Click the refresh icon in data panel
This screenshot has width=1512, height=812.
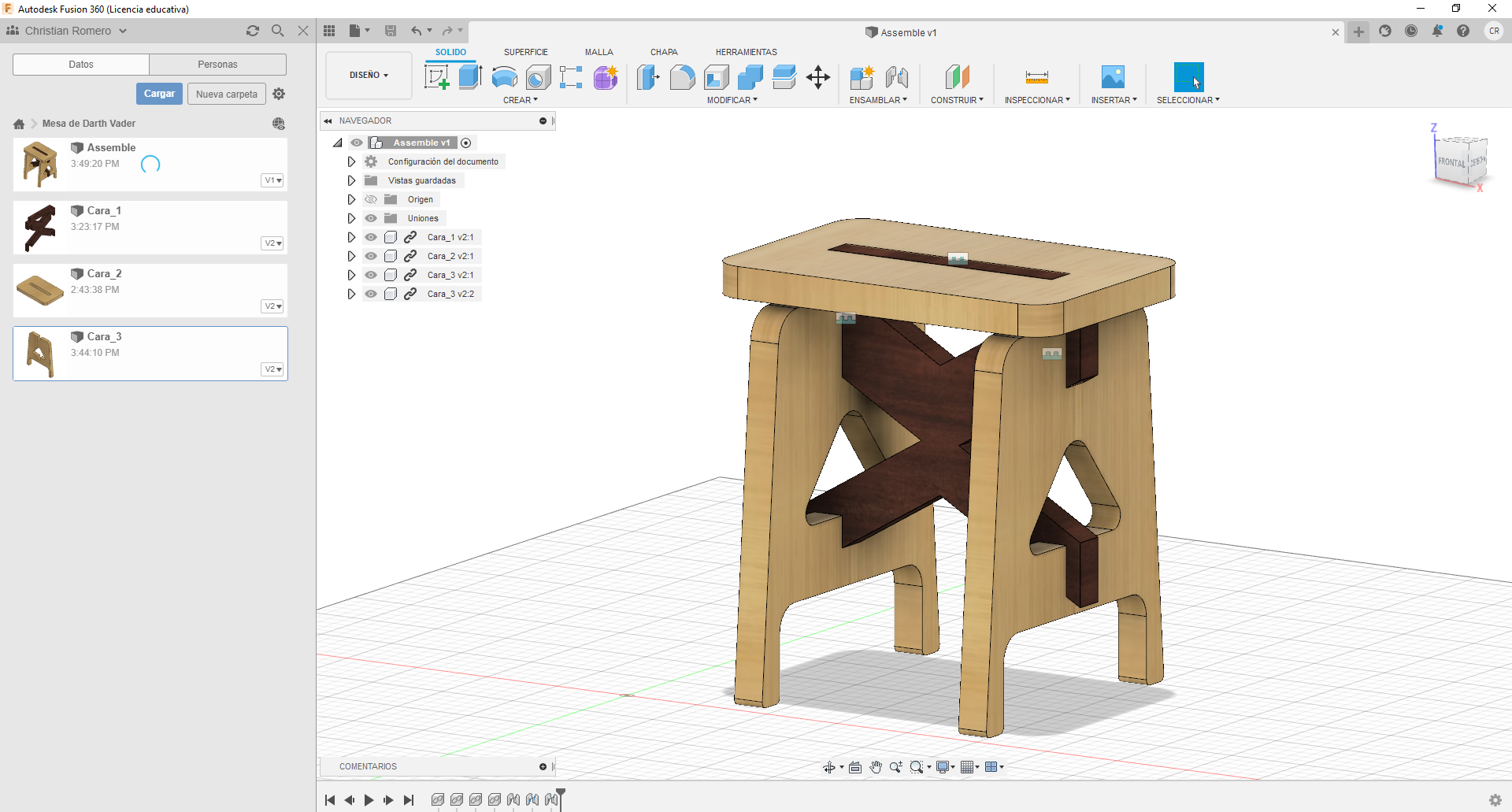pos(253,31)
